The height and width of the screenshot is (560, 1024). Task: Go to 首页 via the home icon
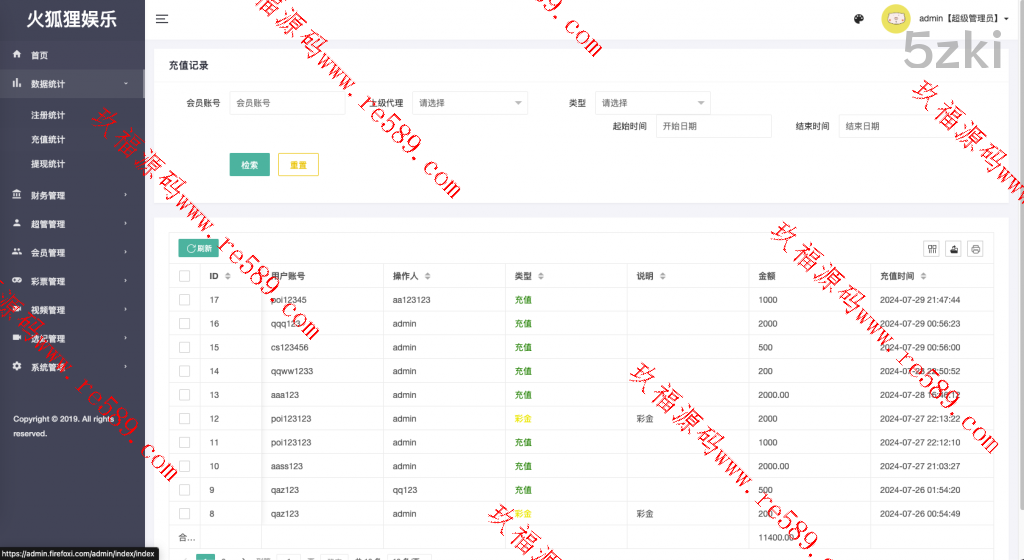coord(17,54)
